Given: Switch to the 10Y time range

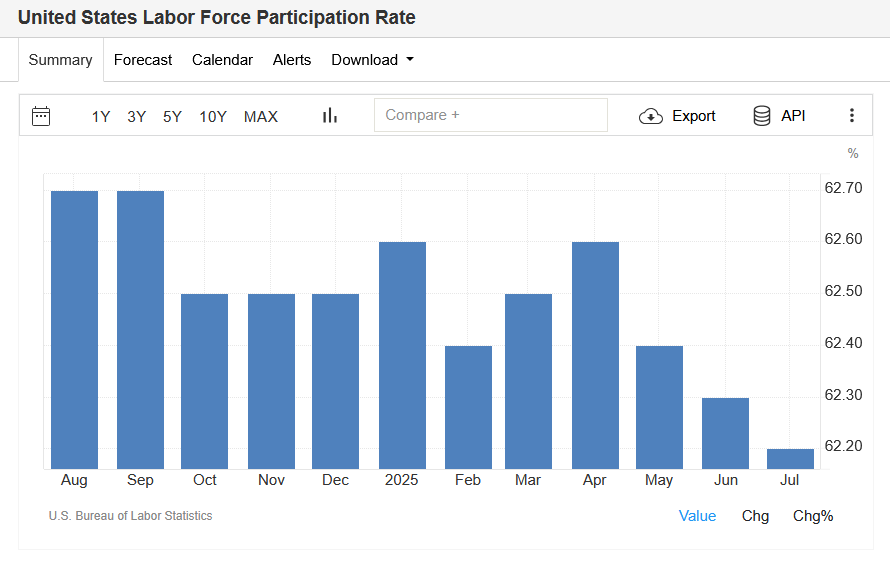Looking at the screenshot, I should point(213,116).
